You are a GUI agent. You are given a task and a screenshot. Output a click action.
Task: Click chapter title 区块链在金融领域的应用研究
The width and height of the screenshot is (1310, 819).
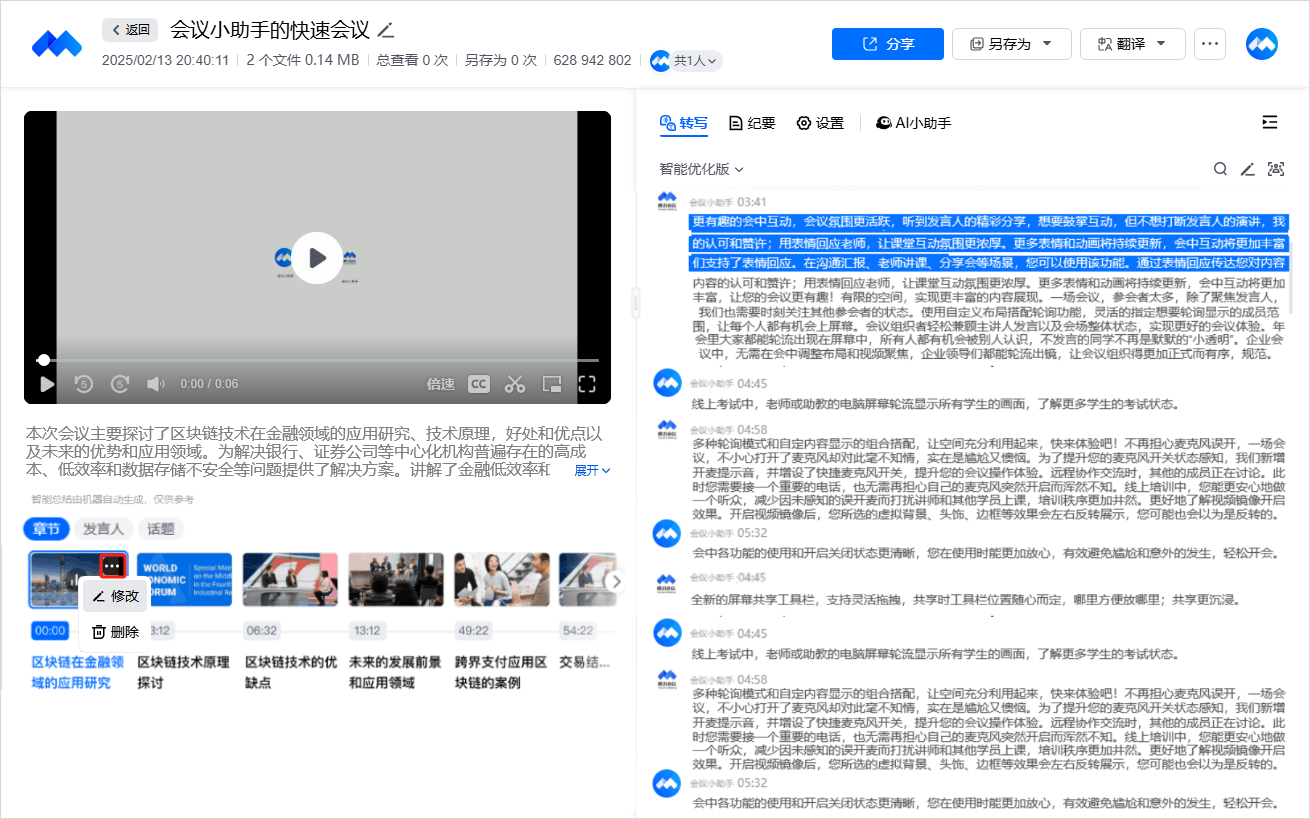click(77, 673)
